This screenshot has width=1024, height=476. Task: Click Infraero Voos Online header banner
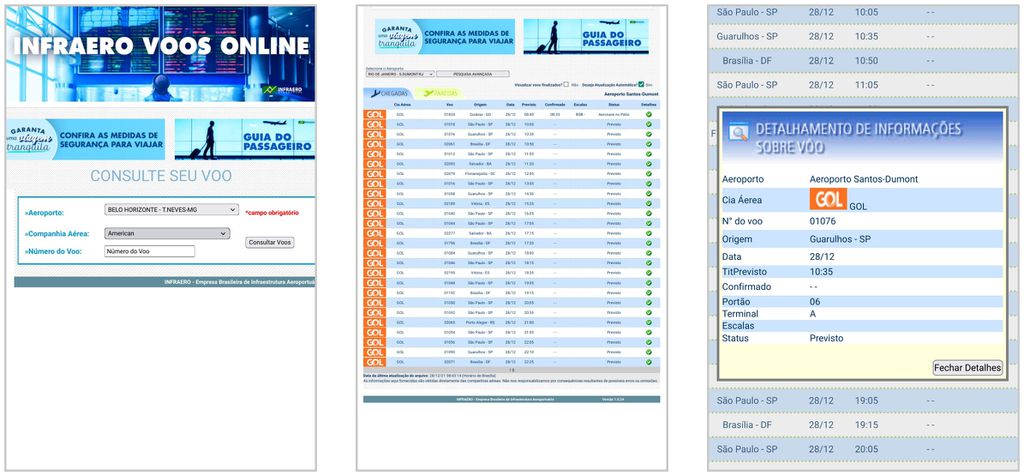[161, 54]
